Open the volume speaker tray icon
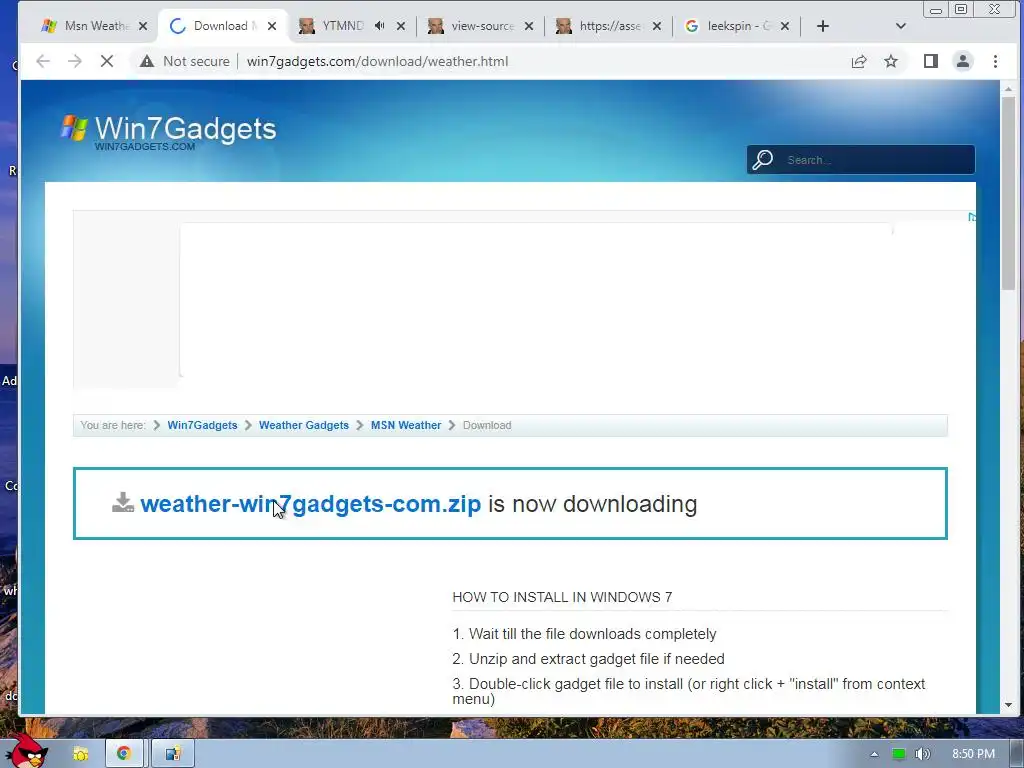Screen dimensions: 1024x768 click(x=922, y=754)
